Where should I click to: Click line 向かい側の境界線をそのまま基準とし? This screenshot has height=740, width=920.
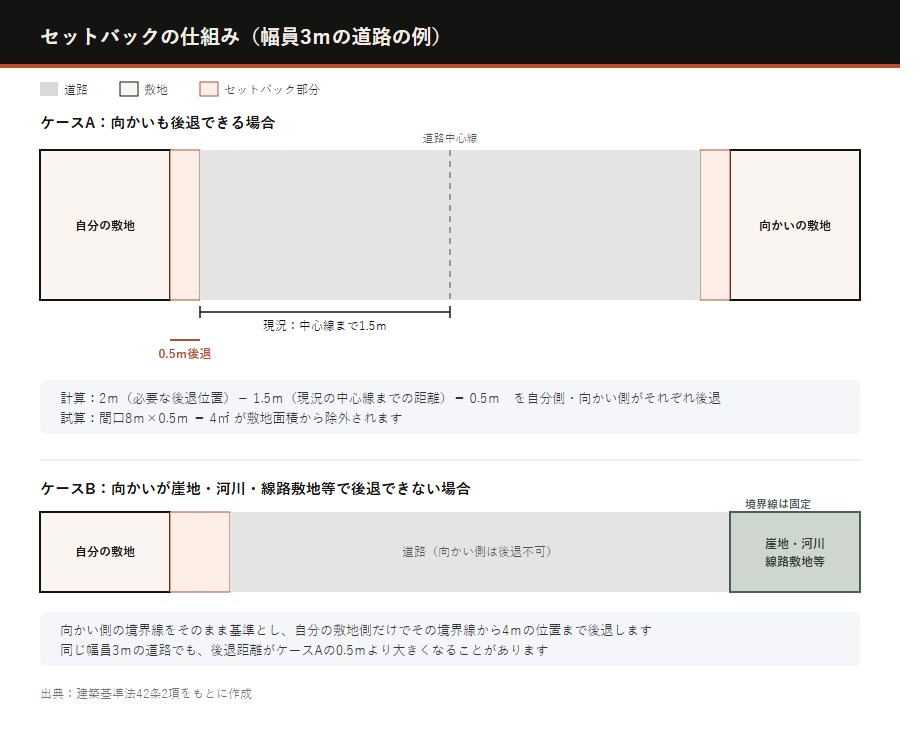click(356, 630)
